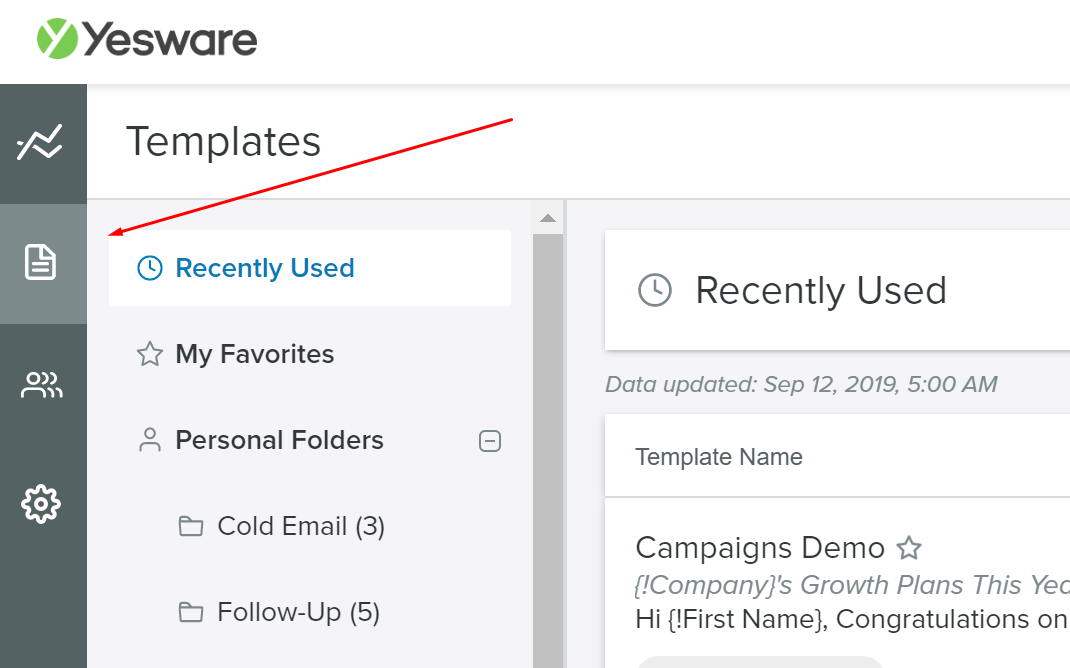Open My Favorites in the sidebar
The image size is (1070, 668).
tap(255, 354)
